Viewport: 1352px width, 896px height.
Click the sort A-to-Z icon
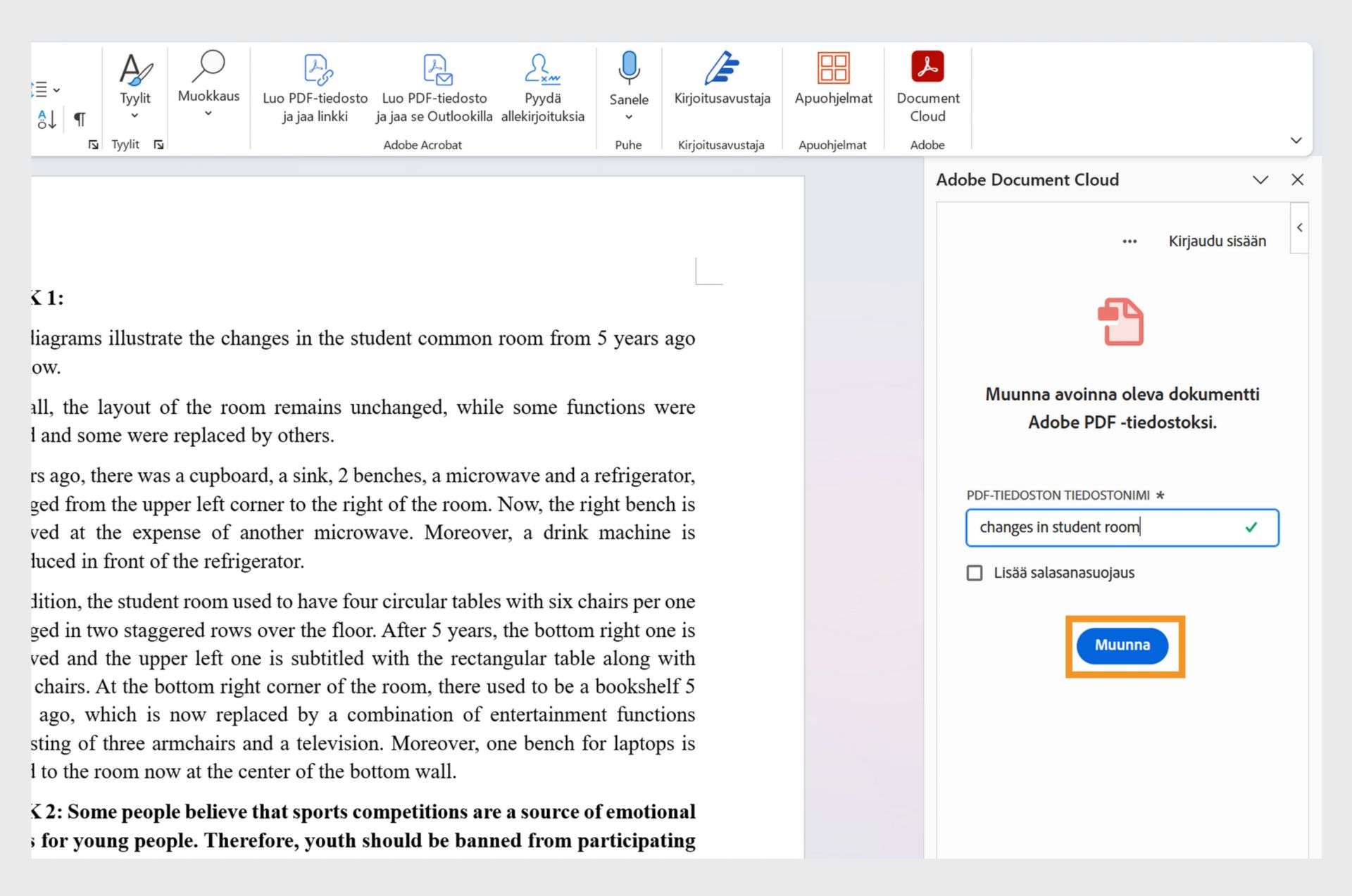pos(46,120)
